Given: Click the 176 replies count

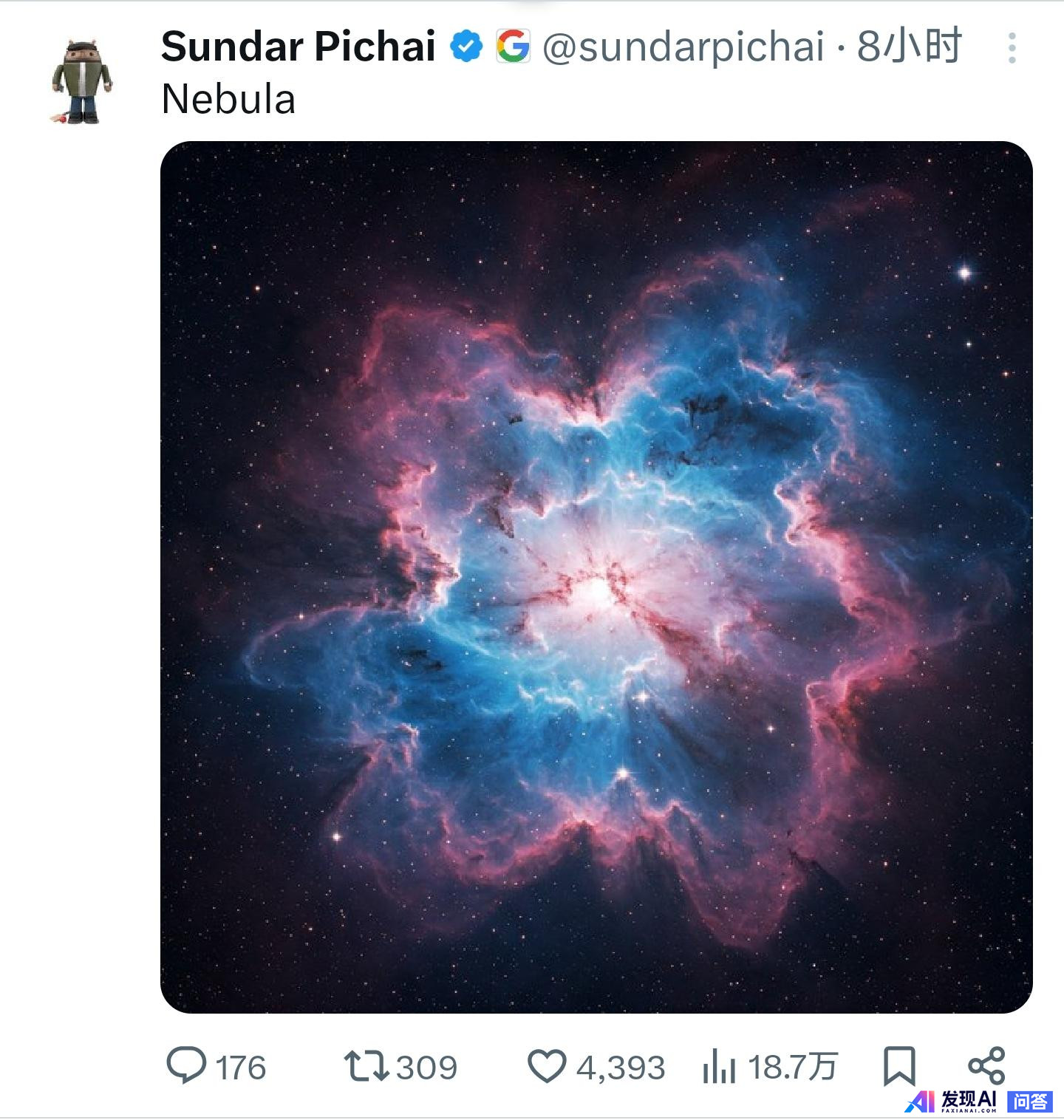Looking at the screenshot, I should pyautogui.click(x=240, y=1068).
